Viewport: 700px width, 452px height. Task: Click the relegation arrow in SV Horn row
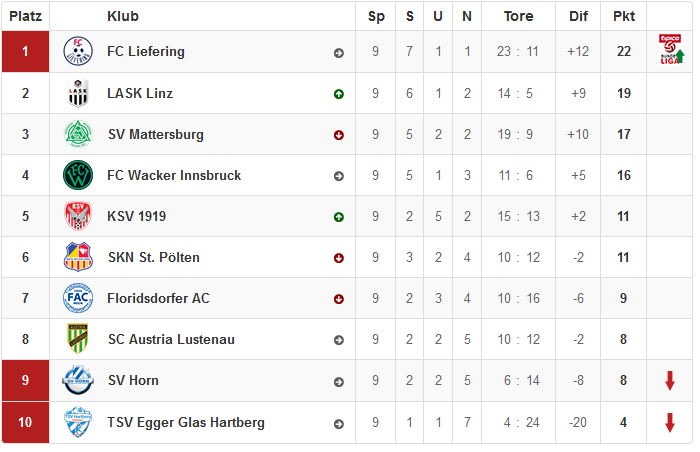pyautogui.click(x=670, y=381)
